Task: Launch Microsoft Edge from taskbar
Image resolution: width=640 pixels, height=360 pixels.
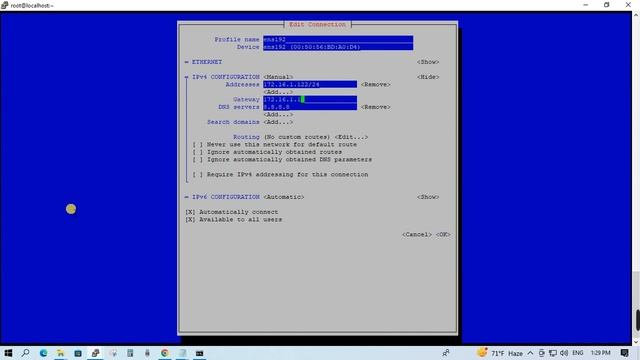Action: [43, 353]
